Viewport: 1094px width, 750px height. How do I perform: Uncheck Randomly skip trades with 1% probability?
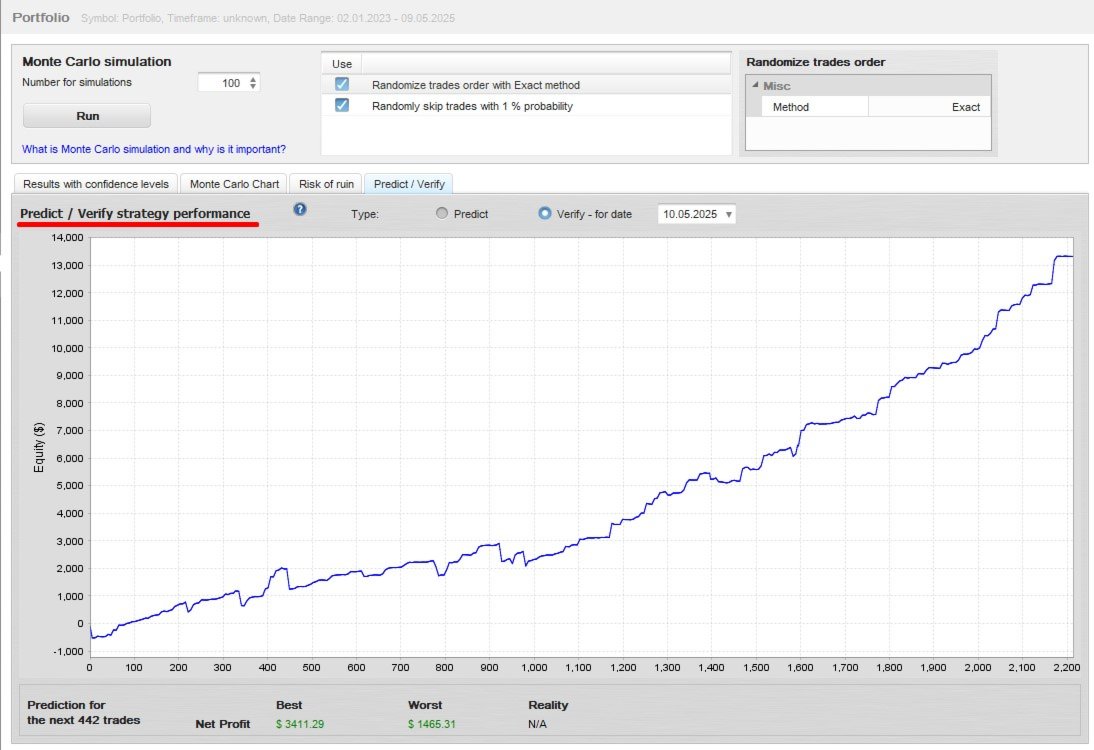pyautogui.click(x=342, y=105)
